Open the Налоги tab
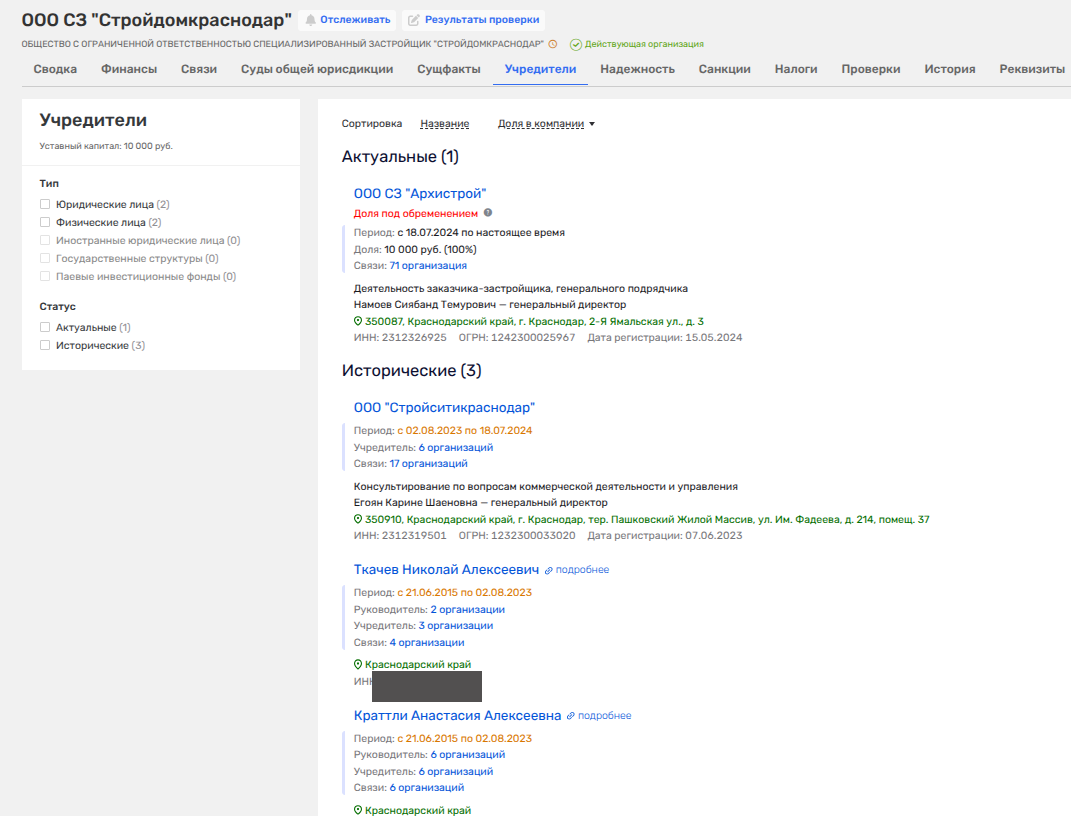The height and width of the screenshot is (816, 1071). pyautogui.click(x=796, y=69)
